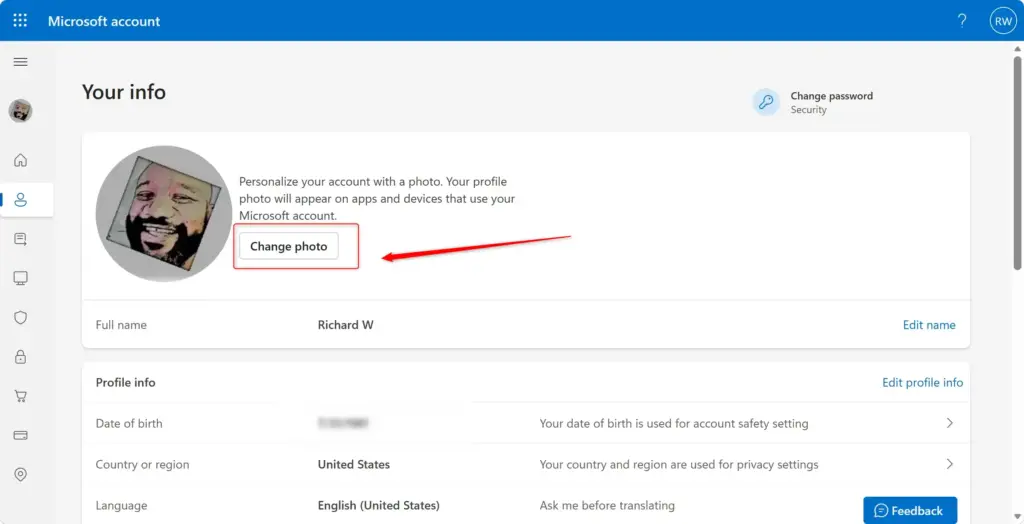
Task: Click the date of birth safety description
Action: [674, 423]
